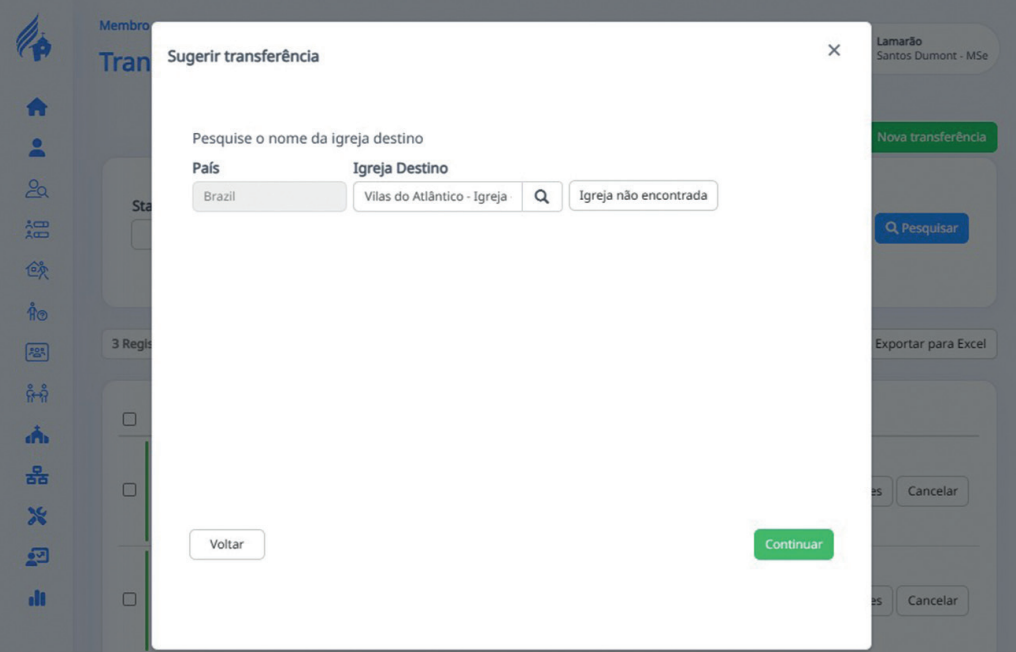Open the group photo card icon in sidebar

37,353
